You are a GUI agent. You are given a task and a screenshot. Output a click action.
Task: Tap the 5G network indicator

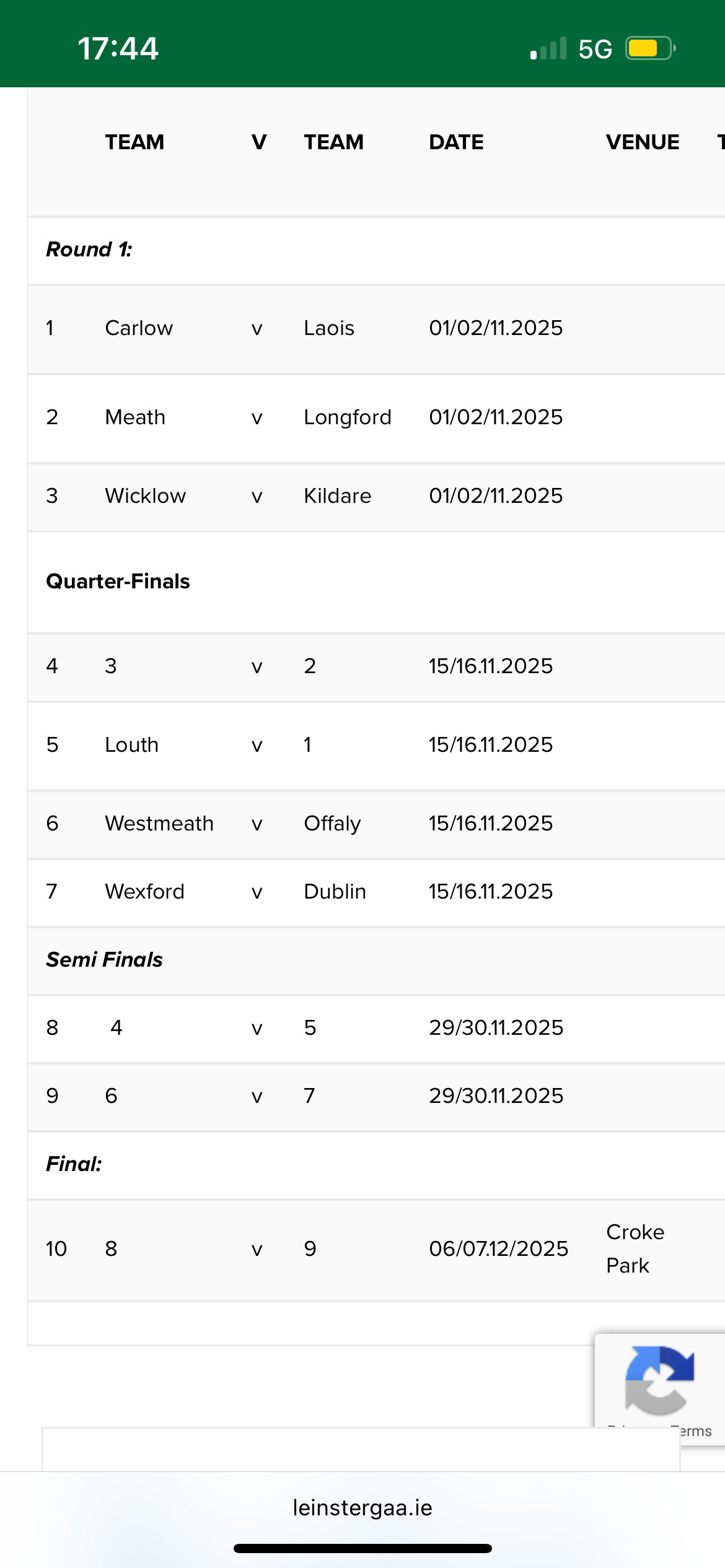(595, 49)
